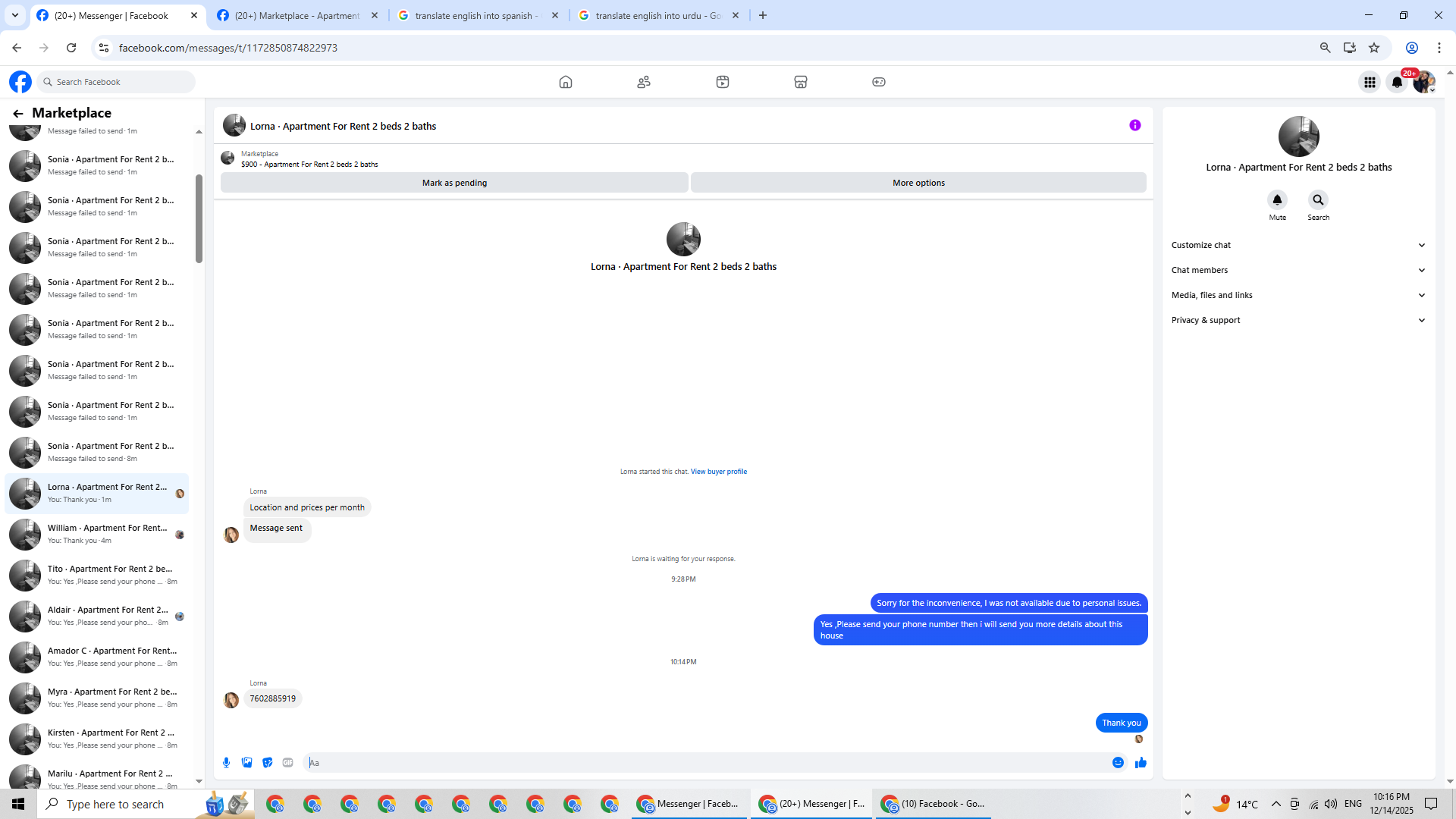Click the voice clip microphone icon
Screen dimensions: 1456x819
click(x=226, y=763)
